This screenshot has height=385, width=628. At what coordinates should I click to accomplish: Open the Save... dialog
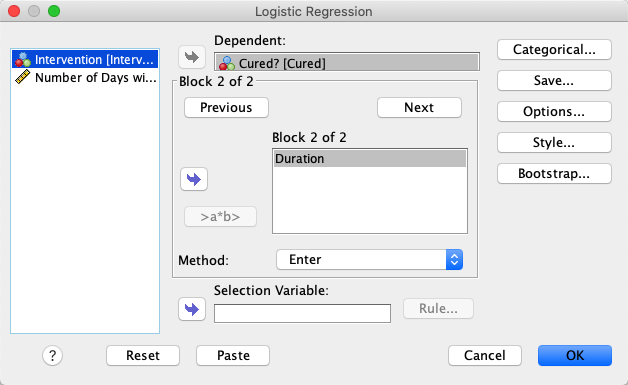pyautogui.click(x=554, y=81)
